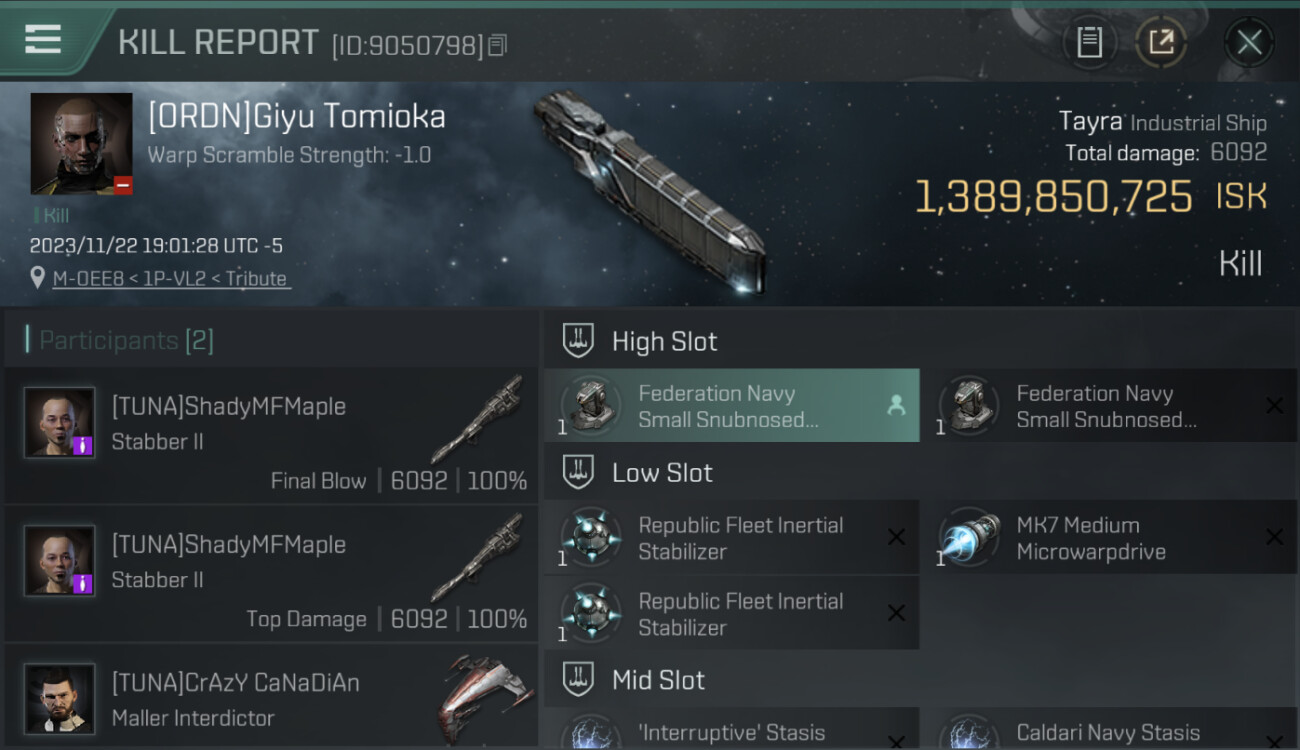Open Giyu Tomioka's character portrait
Image resolution: width=1300 pixels, height=750 pixels.
[x=81, y=143]
